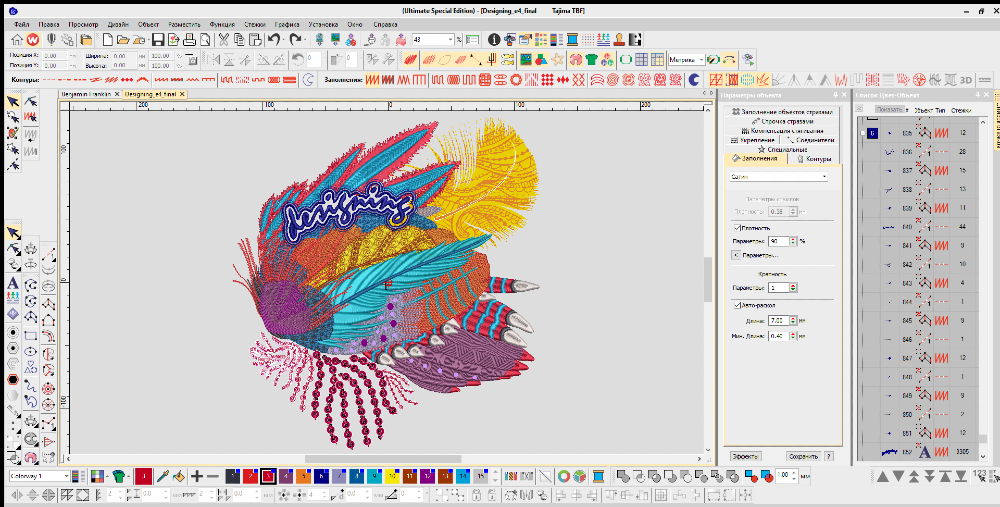Close the Designing_e4_final document tab
This screenshot has width=1000, height=507.
184,93
